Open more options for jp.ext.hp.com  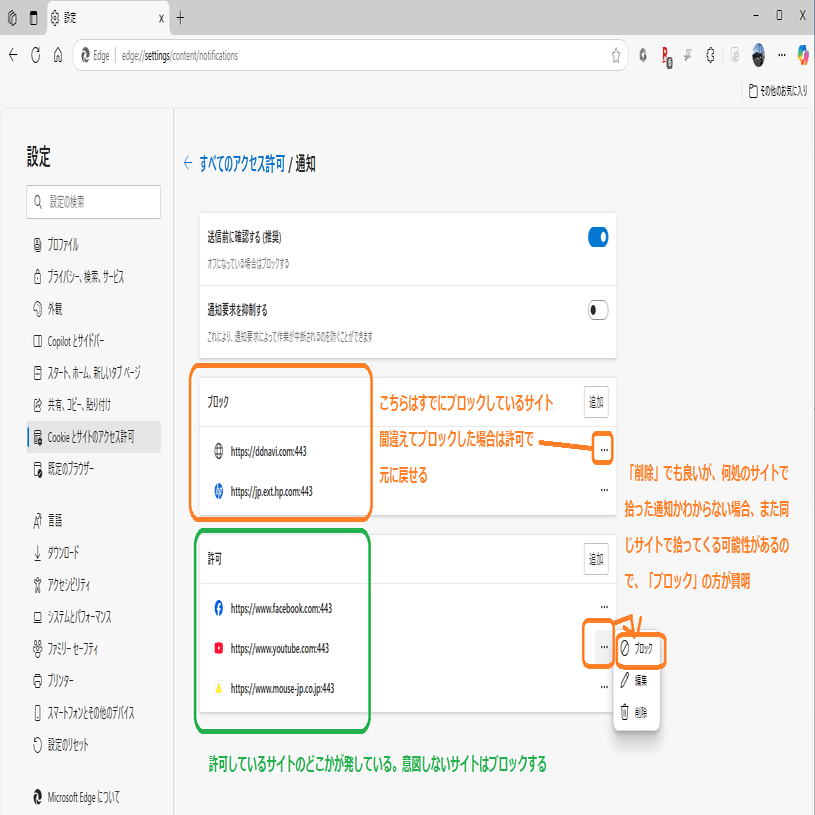604,490
